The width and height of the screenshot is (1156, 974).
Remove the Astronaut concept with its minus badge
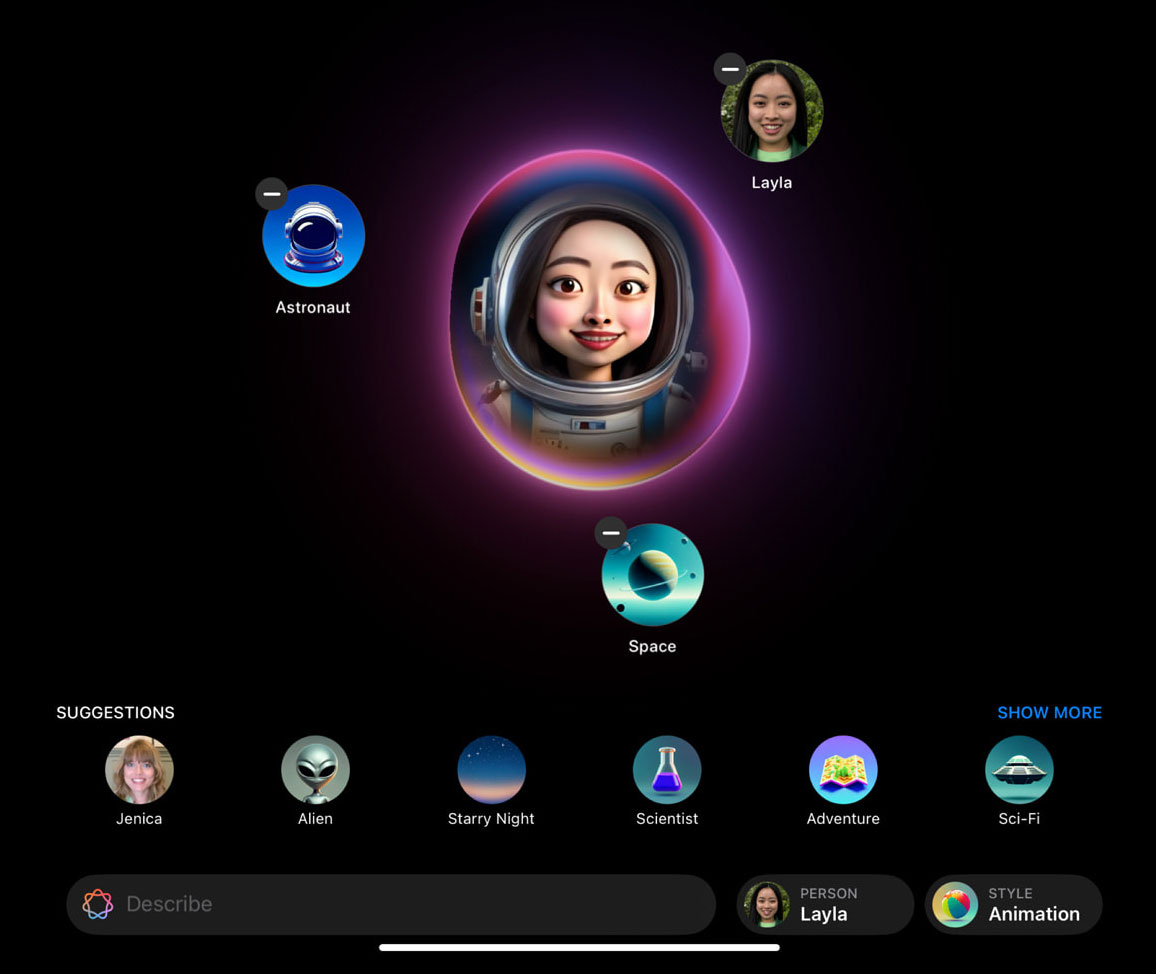coord(272,194)
